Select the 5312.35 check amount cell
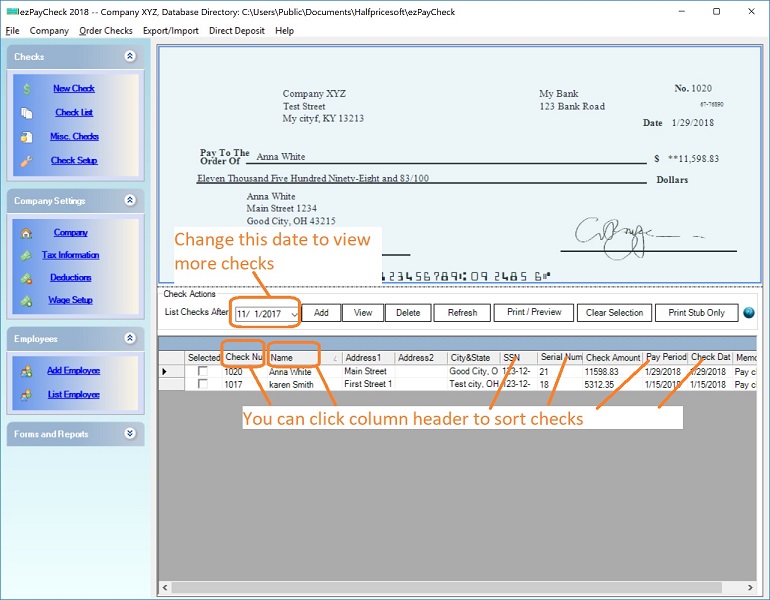This screenshot has width=770, height=600. (613, 384)
